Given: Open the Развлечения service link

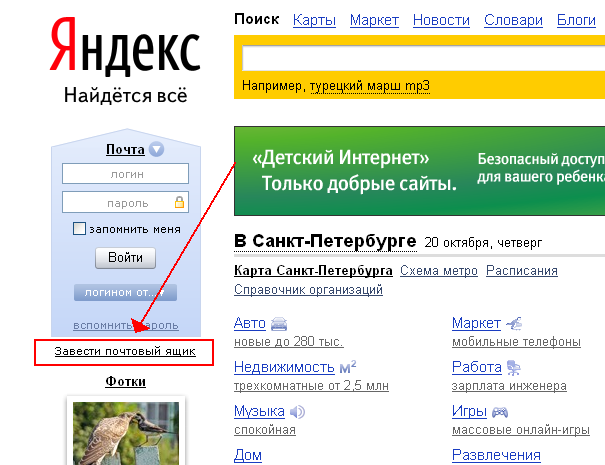Looking at the screenshot, I should click(496, 455).
